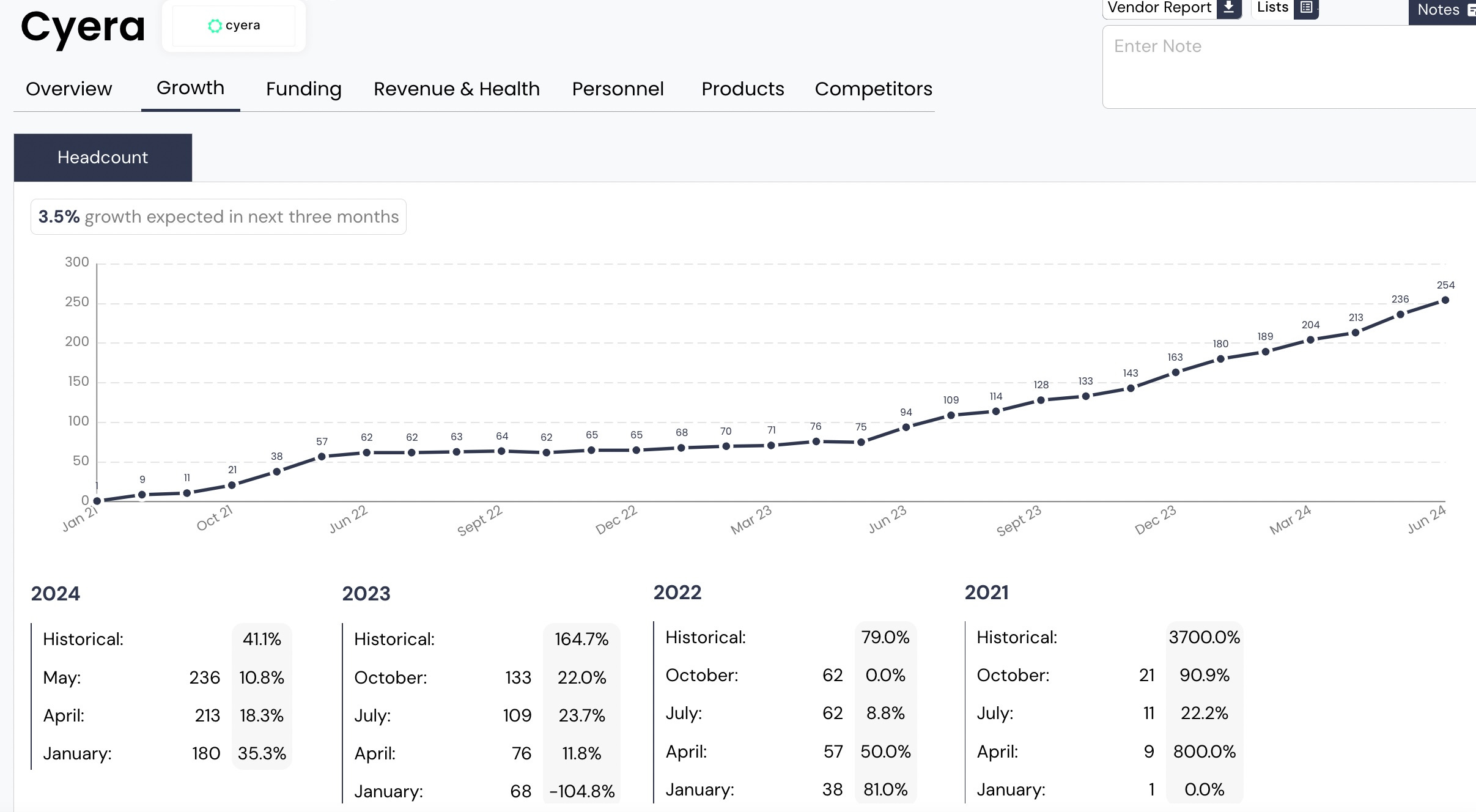This screenshot has width=1476, height=812.
Task: Click 2022 January growth 81.0%
Action: click(885, 789)
